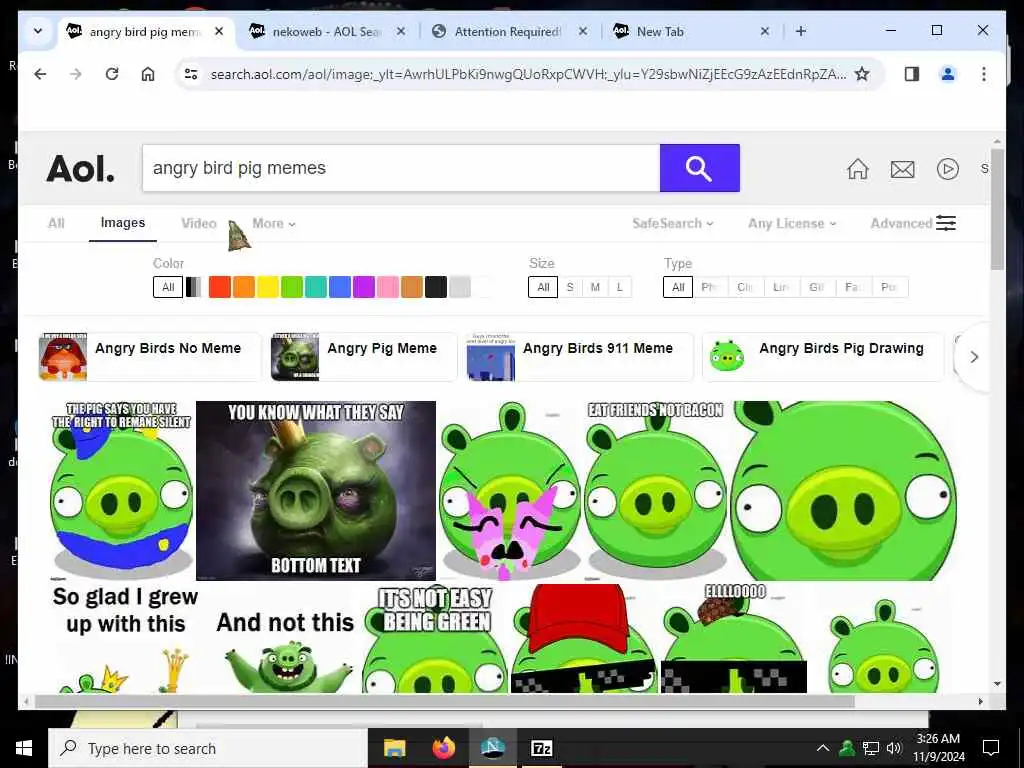Select the All color filter
Viewport: 1024px width, 768px height.
click(168, 287)
